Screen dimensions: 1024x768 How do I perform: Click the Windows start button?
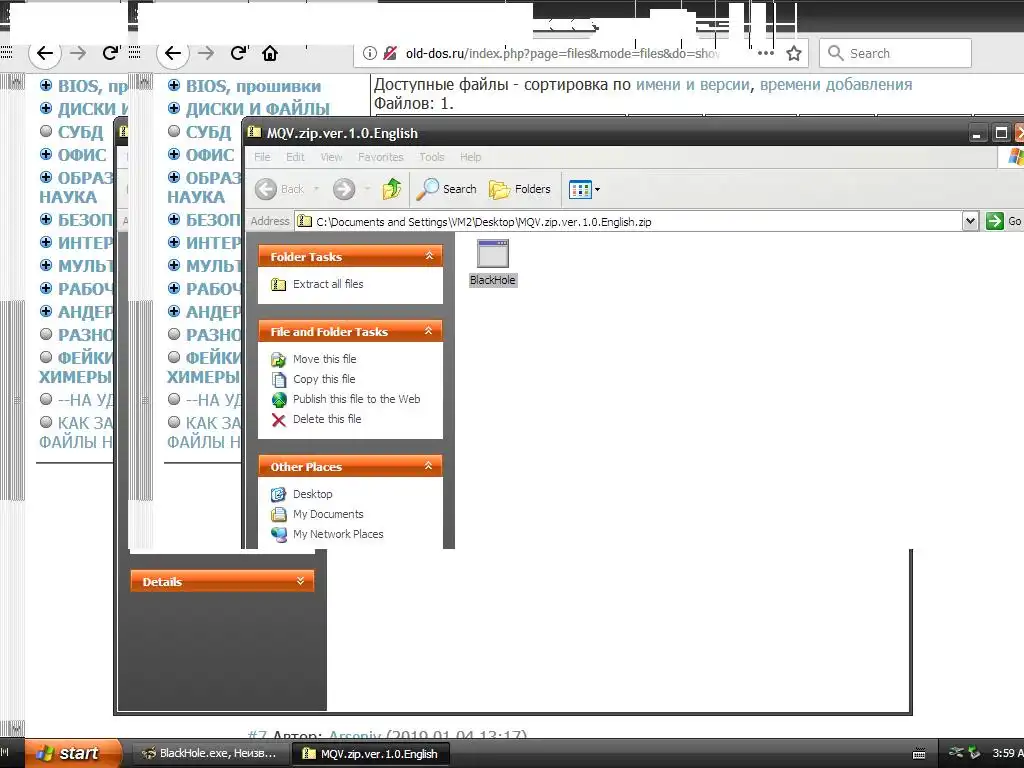click(x=73, y=753)
